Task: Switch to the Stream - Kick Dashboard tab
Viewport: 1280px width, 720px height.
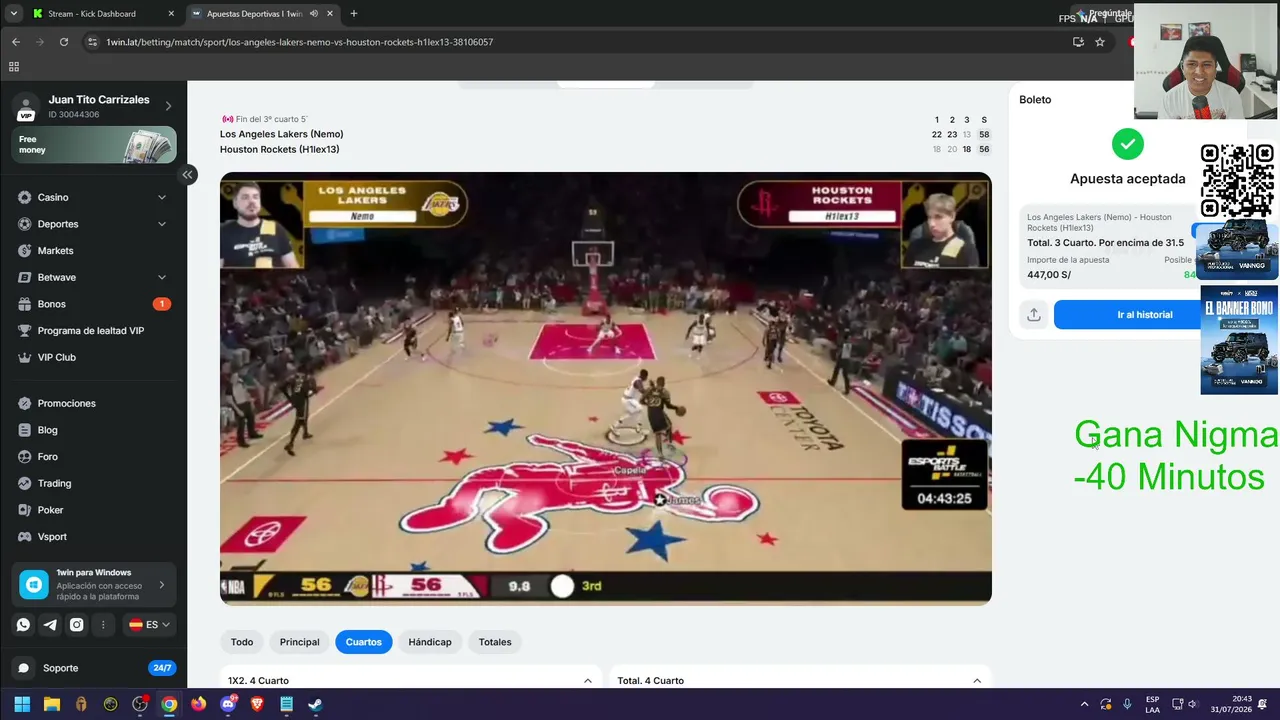Action: click(x=103, y=14)
